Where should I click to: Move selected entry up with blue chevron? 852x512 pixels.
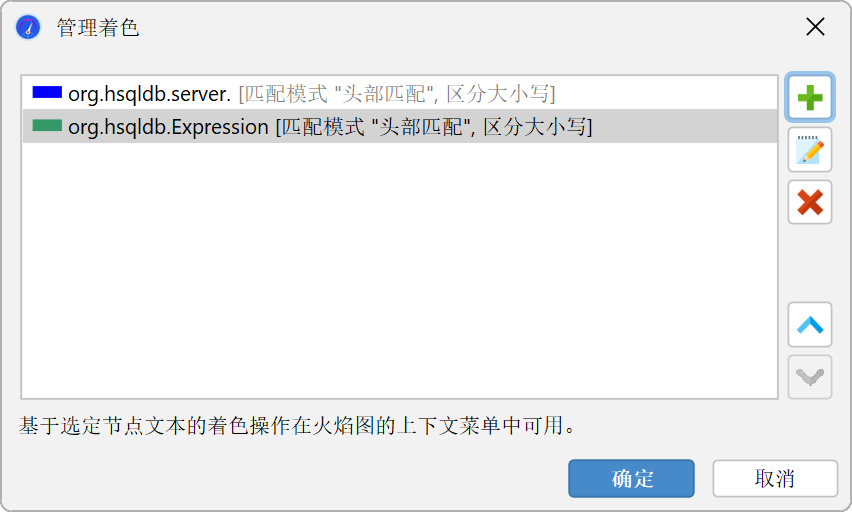810,324
